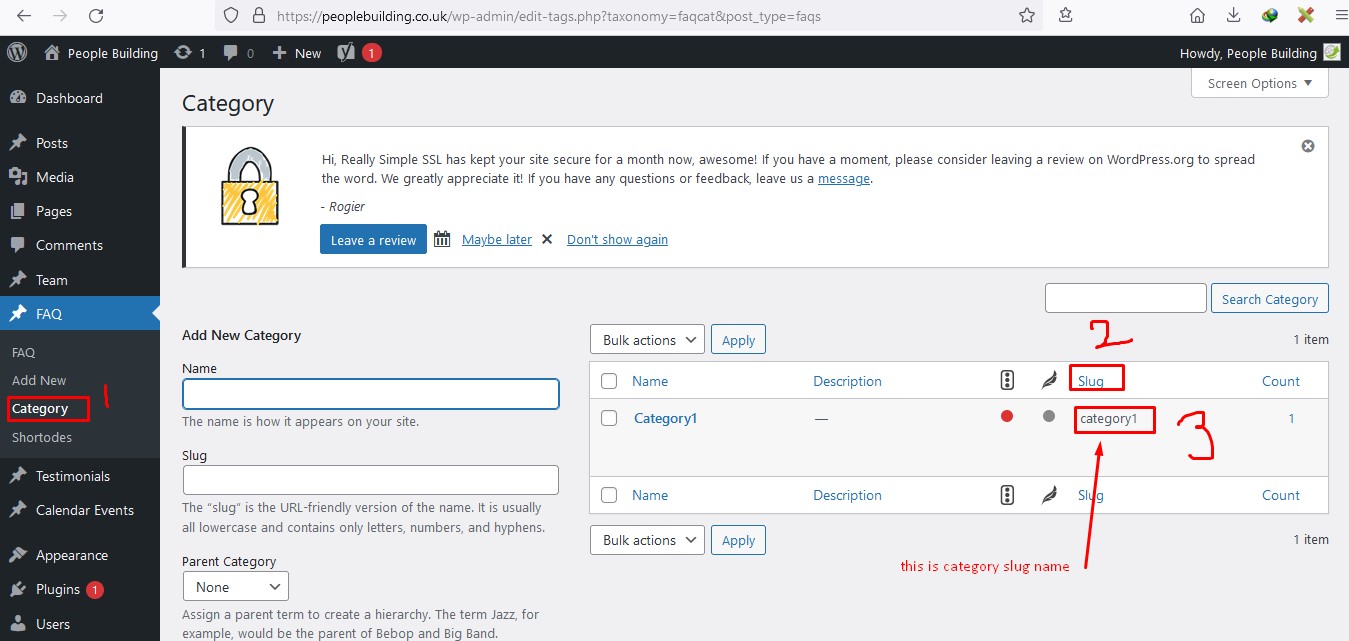Click the bottom Apply button
This screenshot has width=1349, height=641.
739,540
